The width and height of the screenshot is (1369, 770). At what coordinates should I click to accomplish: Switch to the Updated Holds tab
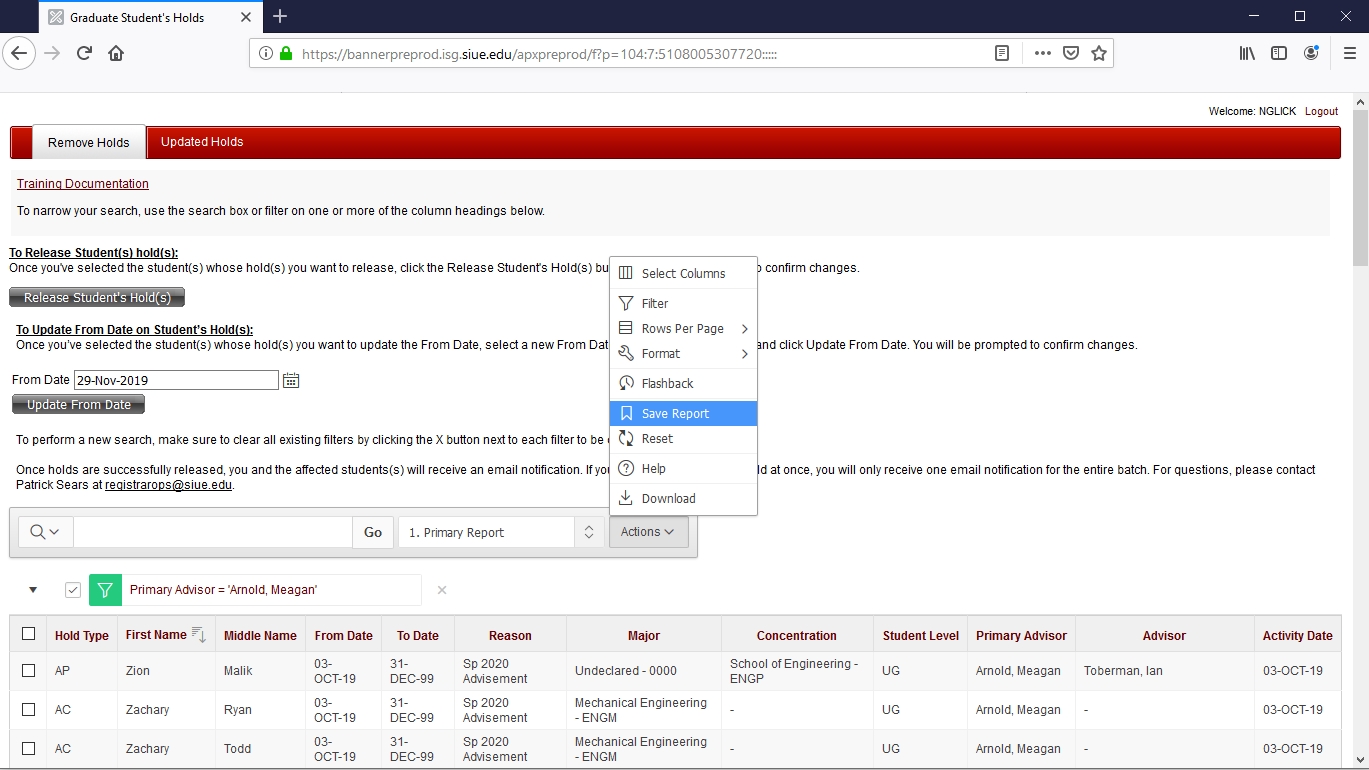(x=202, y=142)
